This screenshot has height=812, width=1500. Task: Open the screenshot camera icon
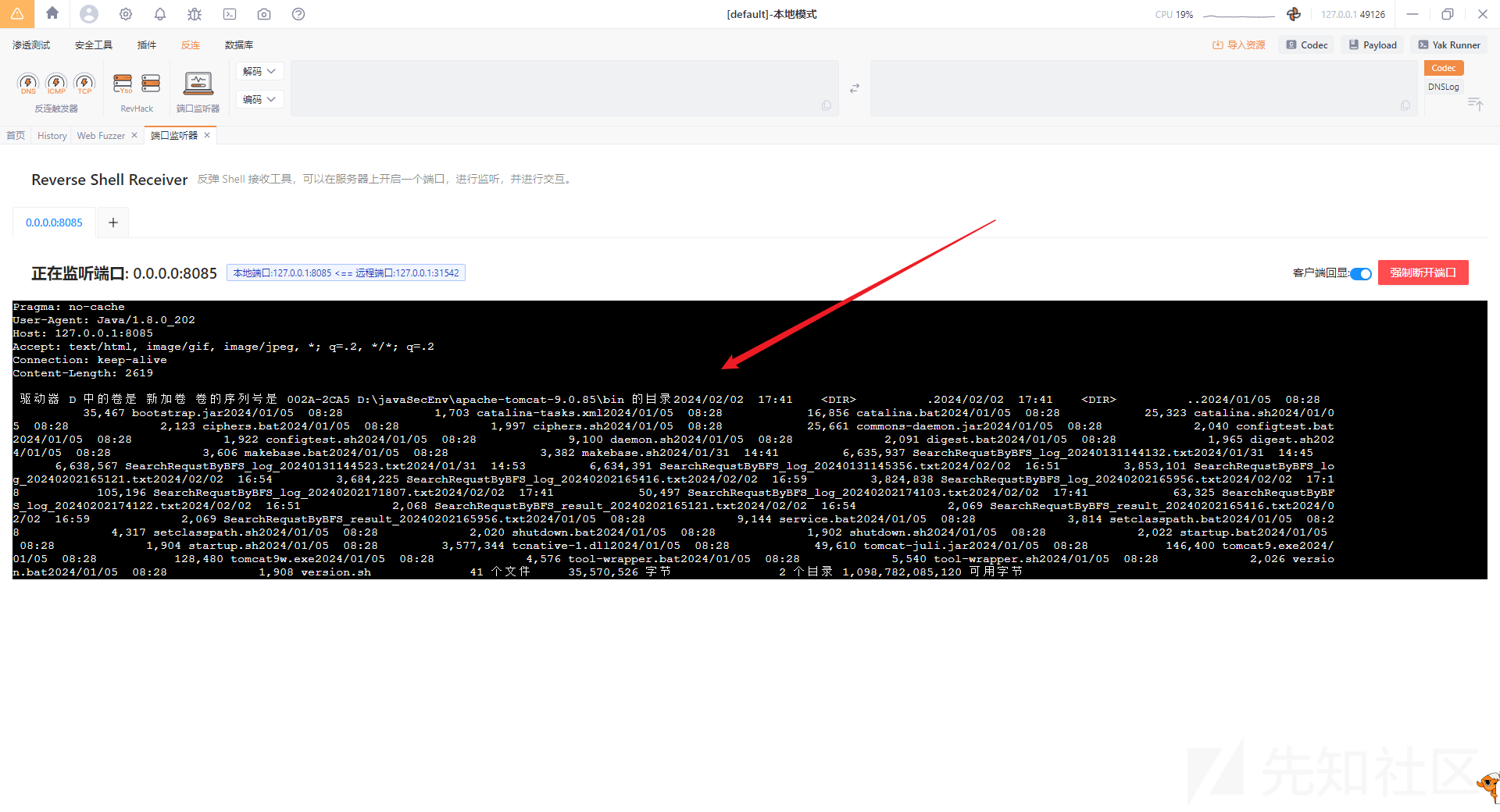[x=264, y=14]
